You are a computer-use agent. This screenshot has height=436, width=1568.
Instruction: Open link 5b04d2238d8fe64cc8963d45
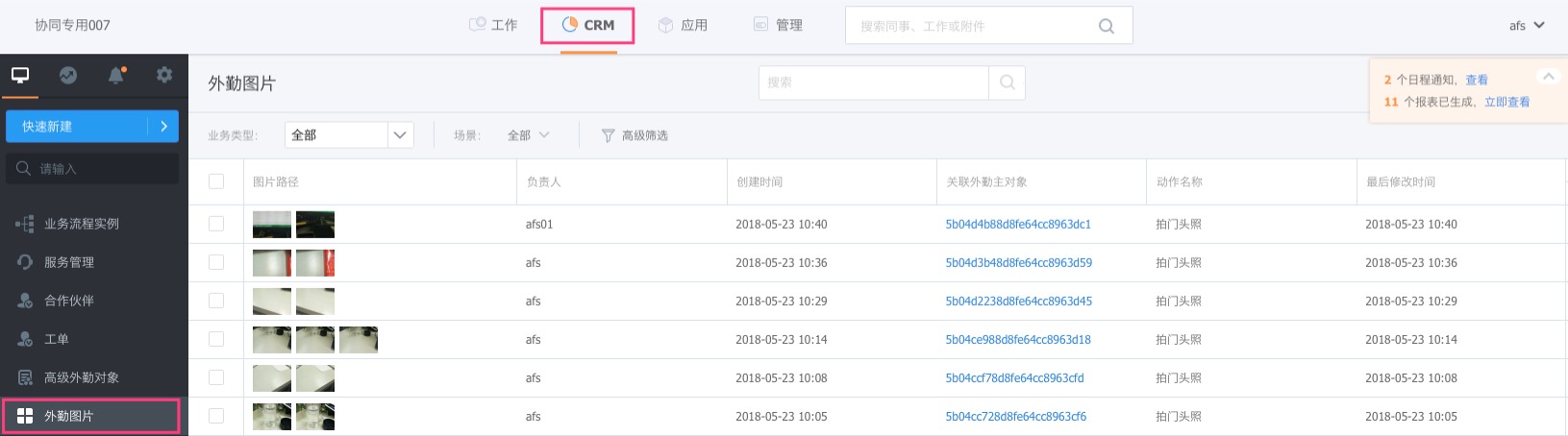(1018, 301)
